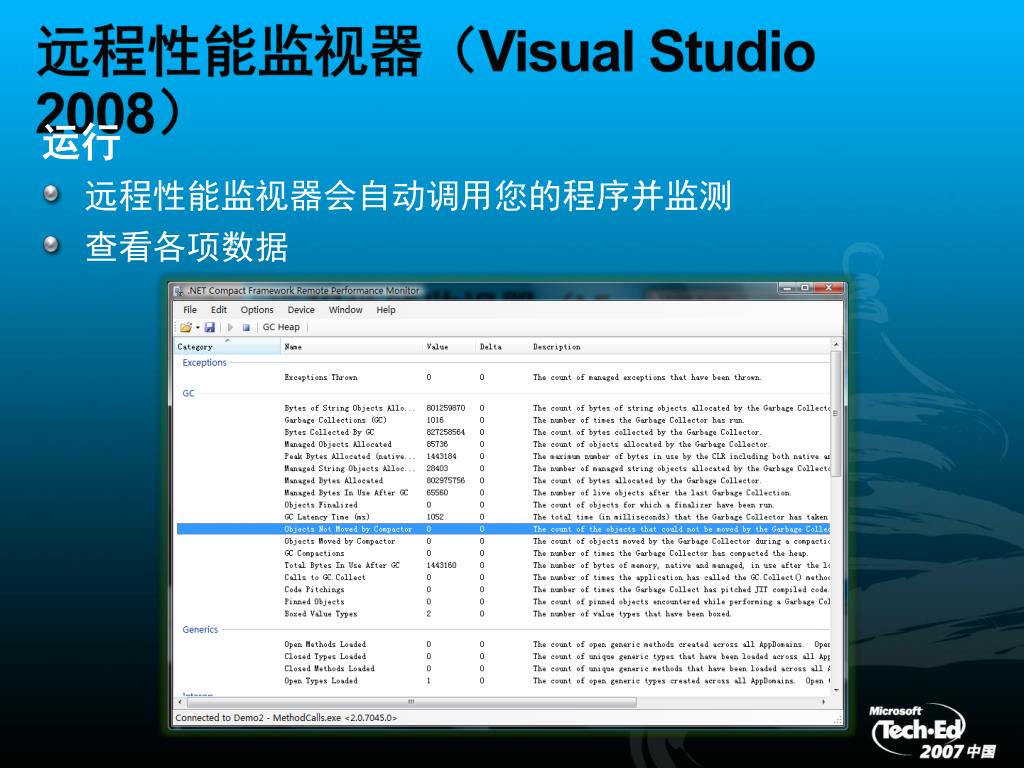The height and width of the screenshot is (768, 1024).
Task: Select the Code Pitchings row
Action: pyautogui.click(x=504, y=590)
